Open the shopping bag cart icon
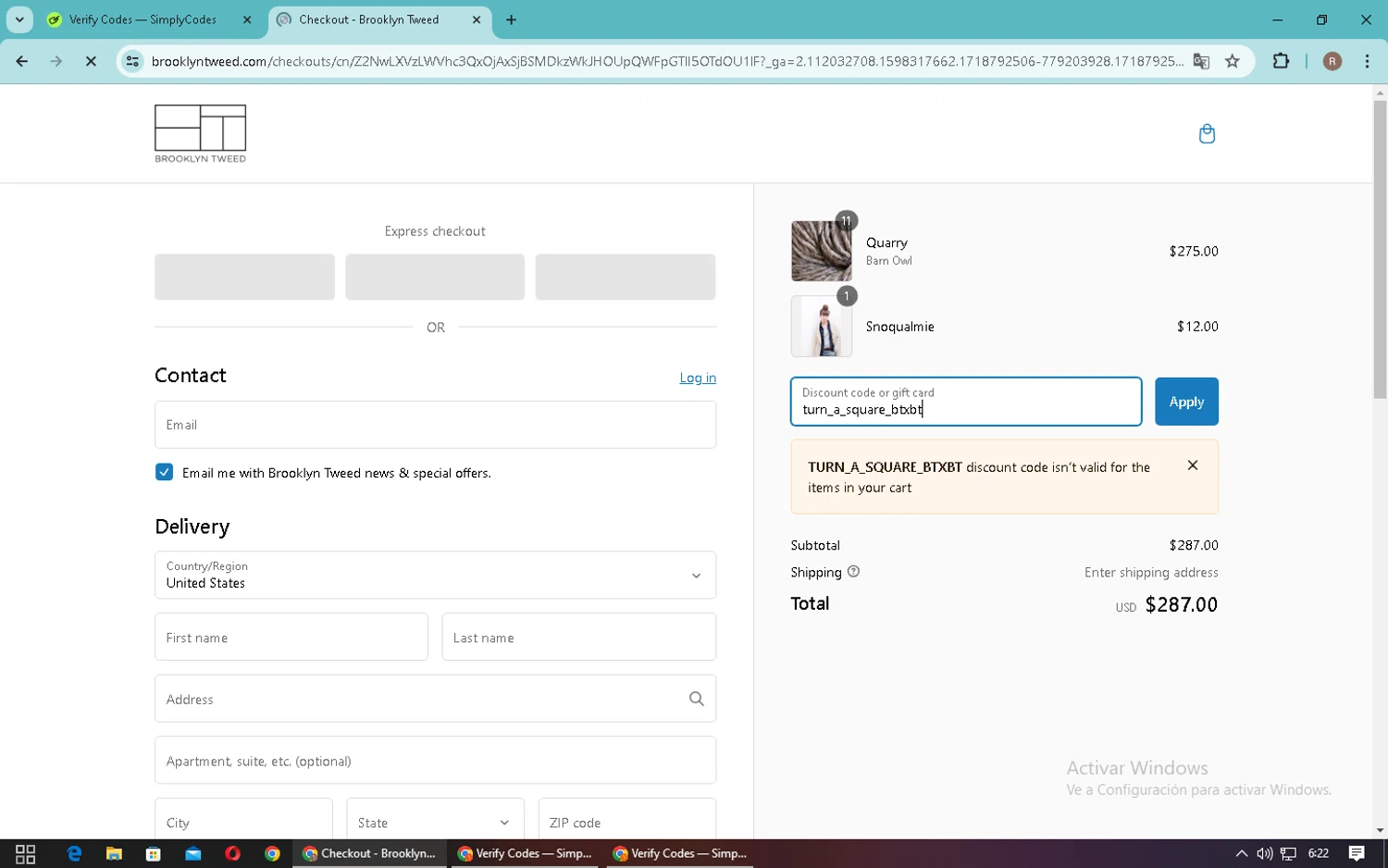The image size is (1388, 868). coord(1207,134)
